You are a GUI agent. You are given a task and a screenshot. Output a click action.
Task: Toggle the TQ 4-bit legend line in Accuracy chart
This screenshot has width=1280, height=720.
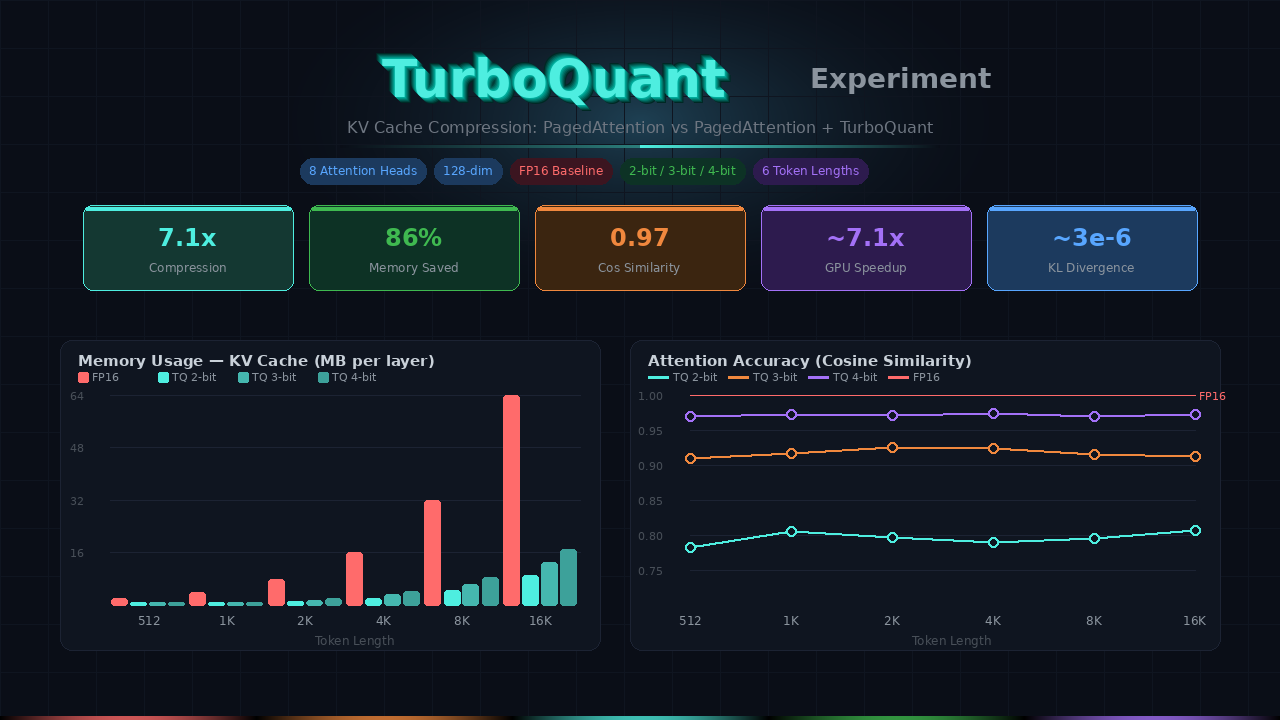pos(818,377)
